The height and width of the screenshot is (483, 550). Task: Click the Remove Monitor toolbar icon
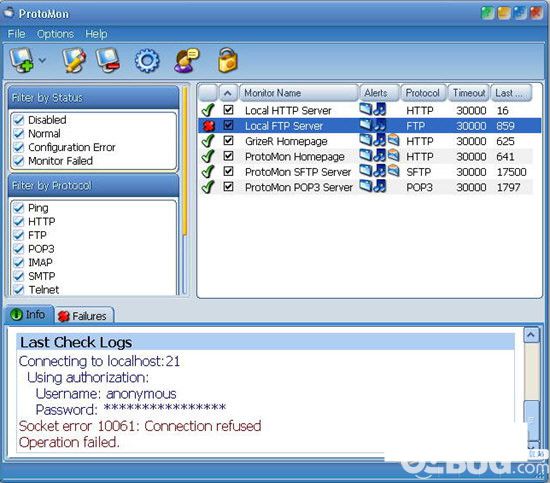tap(108, 60)
